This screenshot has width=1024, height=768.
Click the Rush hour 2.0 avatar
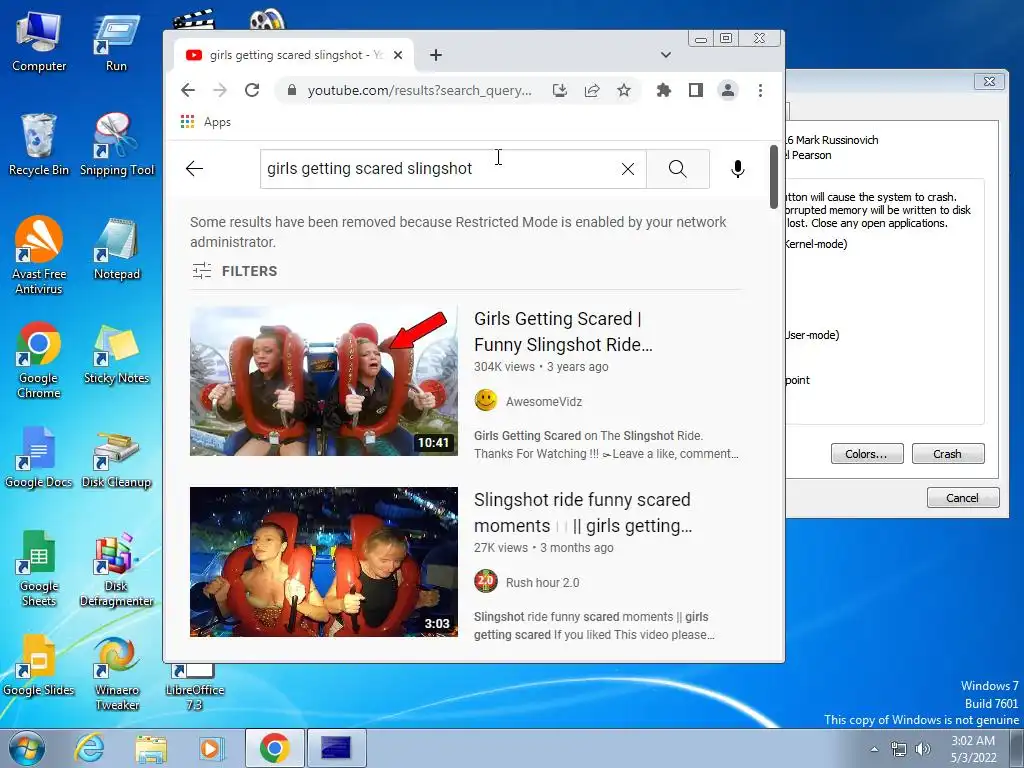click(486, 581)
